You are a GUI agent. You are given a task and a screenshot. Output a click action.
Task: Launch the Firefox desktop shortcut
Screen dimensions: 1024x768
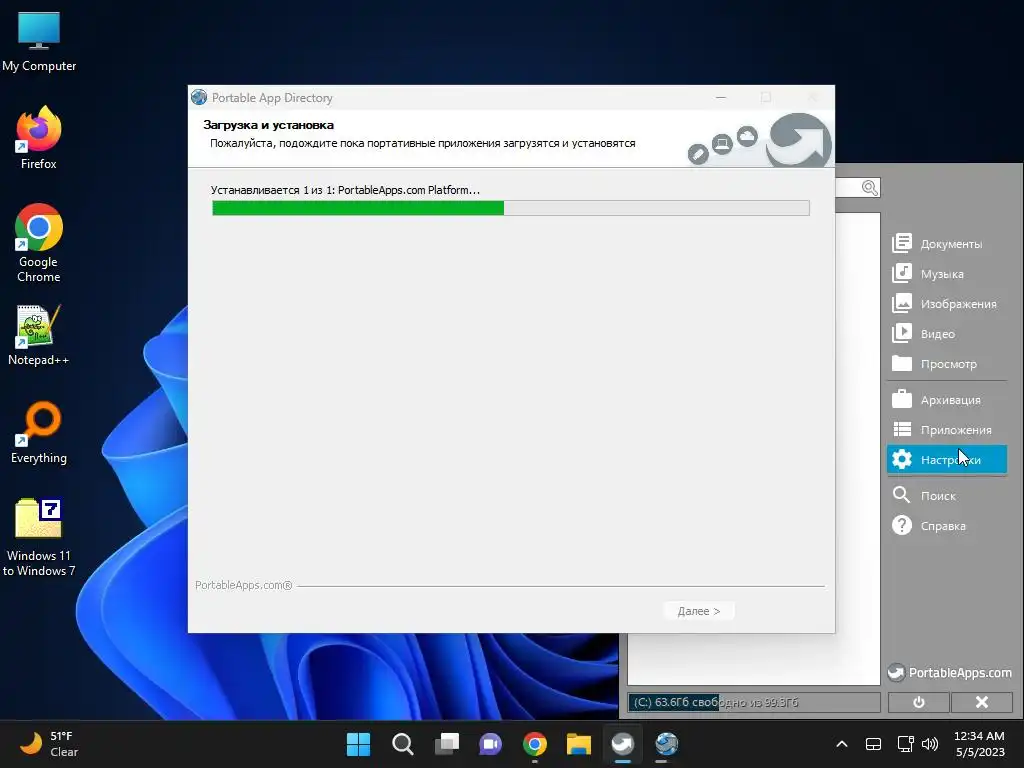coord(39,138)
